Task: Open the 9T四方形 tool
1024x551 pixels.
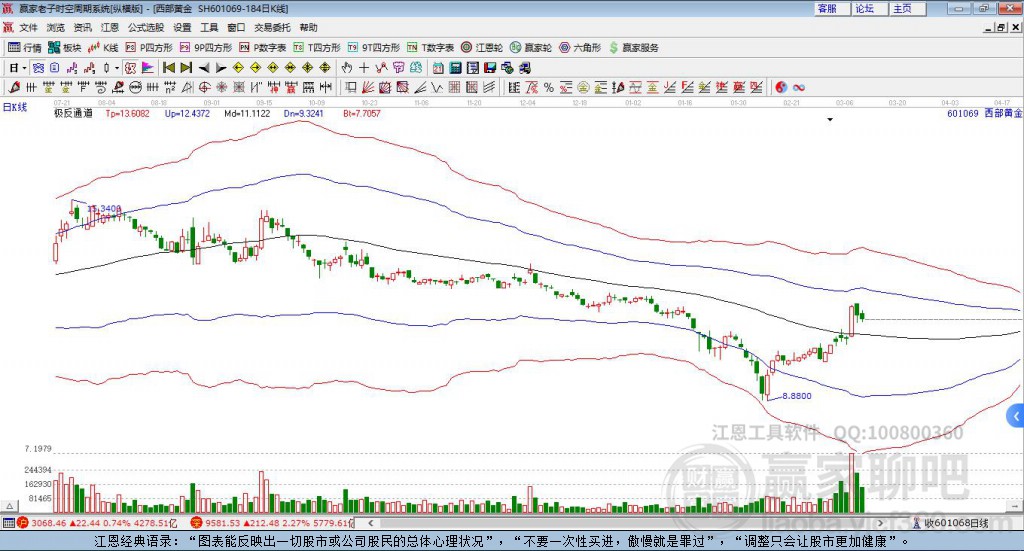Action: coord(374,48)
